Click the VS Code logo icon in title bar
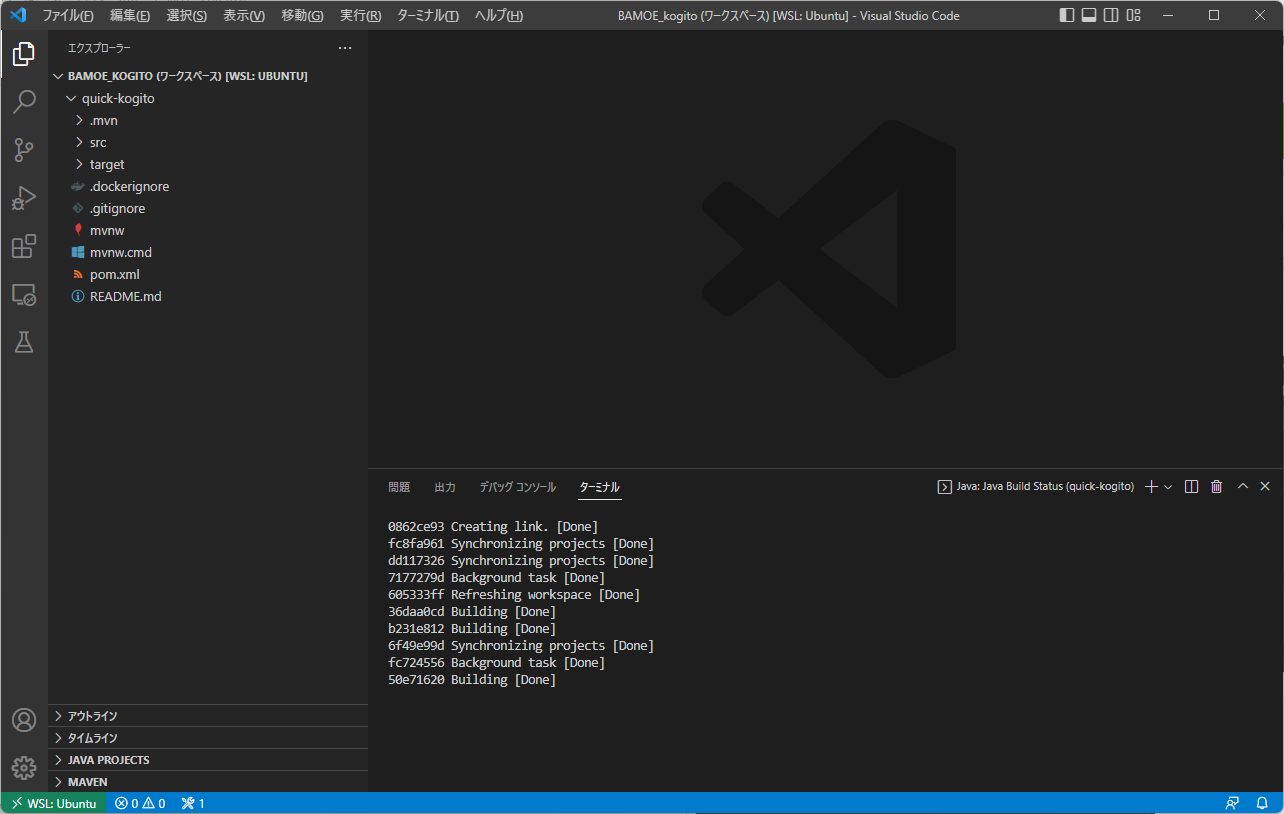The image size is (1284, 814). (x=17, y=15)
